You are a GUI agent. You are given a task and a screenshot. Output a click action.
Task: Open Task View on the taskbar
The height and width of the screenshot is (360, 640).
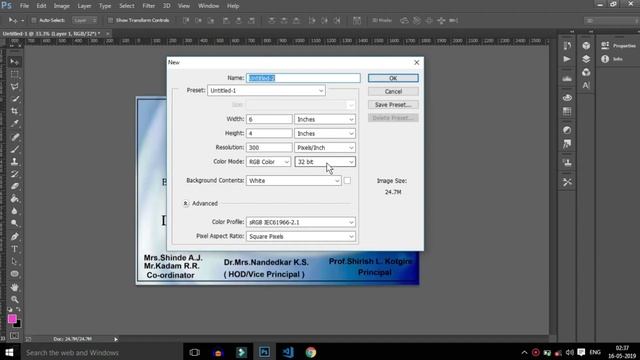click(195, 352)
